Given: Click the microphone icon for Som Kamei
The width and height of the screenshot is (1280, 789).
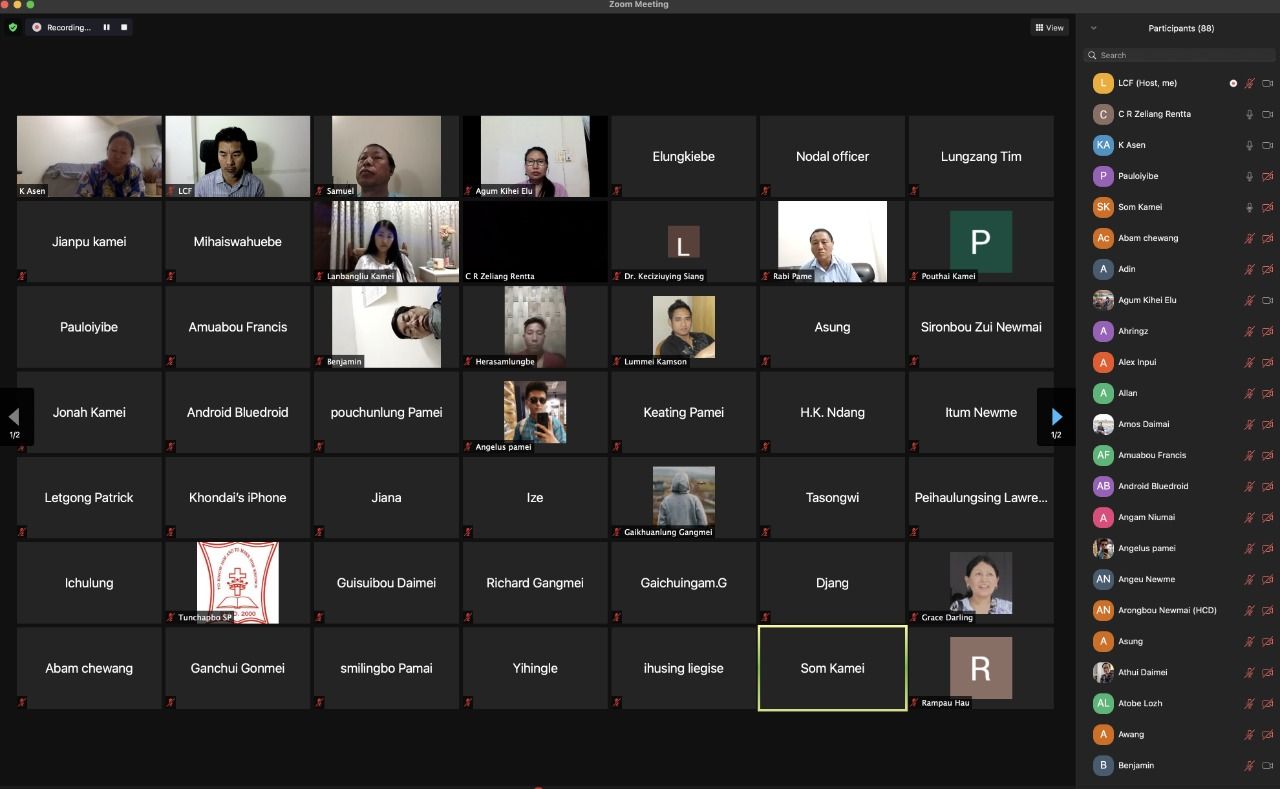Looking at the screenshot, I should (1249, 207).
